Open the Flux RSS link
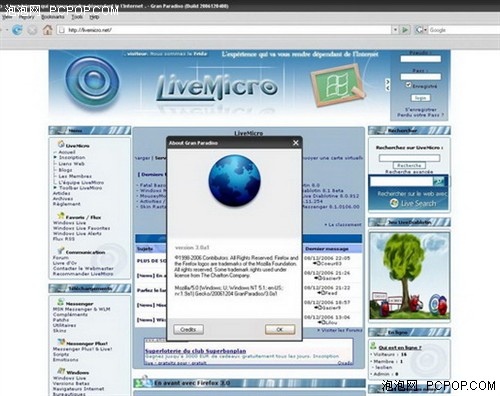The width and height of the screenshot is (500, 396). (64, 239)
